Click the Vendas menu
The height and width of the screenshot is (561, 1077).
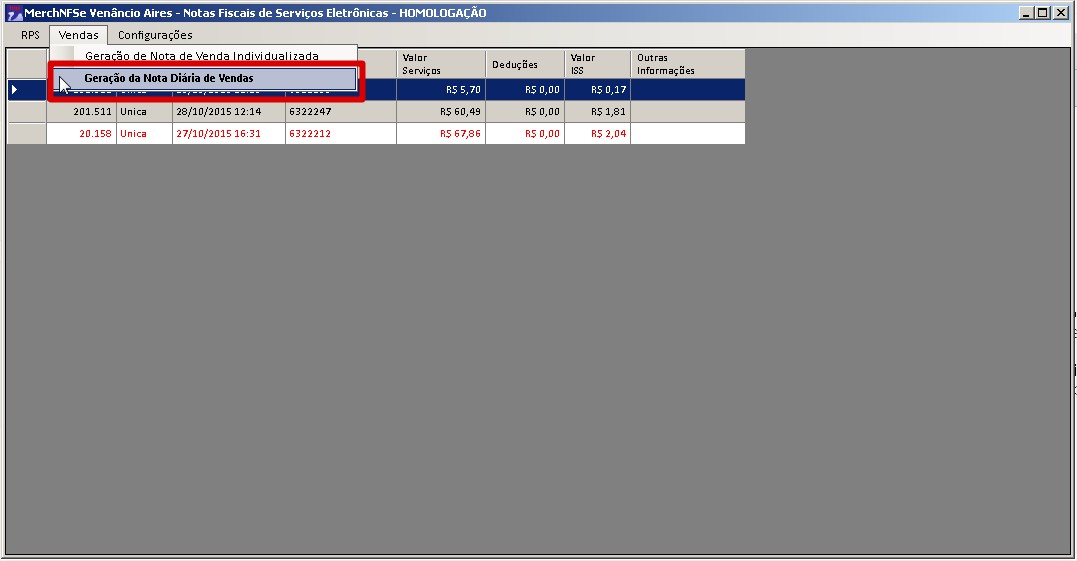coord(78,35)
